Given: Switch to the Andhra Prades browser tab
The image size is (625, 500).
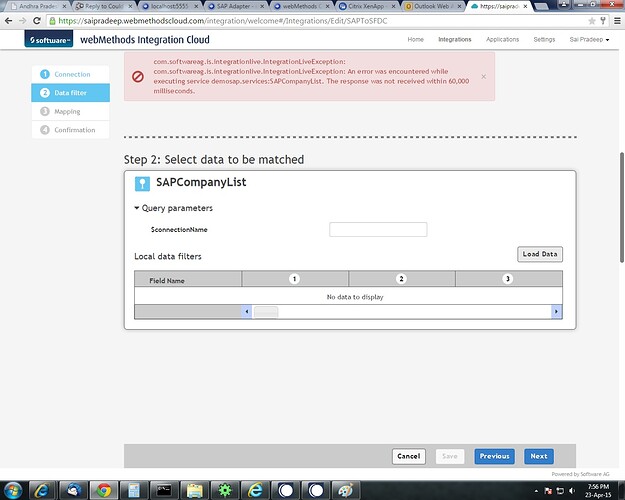Looking at the screenshot, I should [x=37, y=6].
